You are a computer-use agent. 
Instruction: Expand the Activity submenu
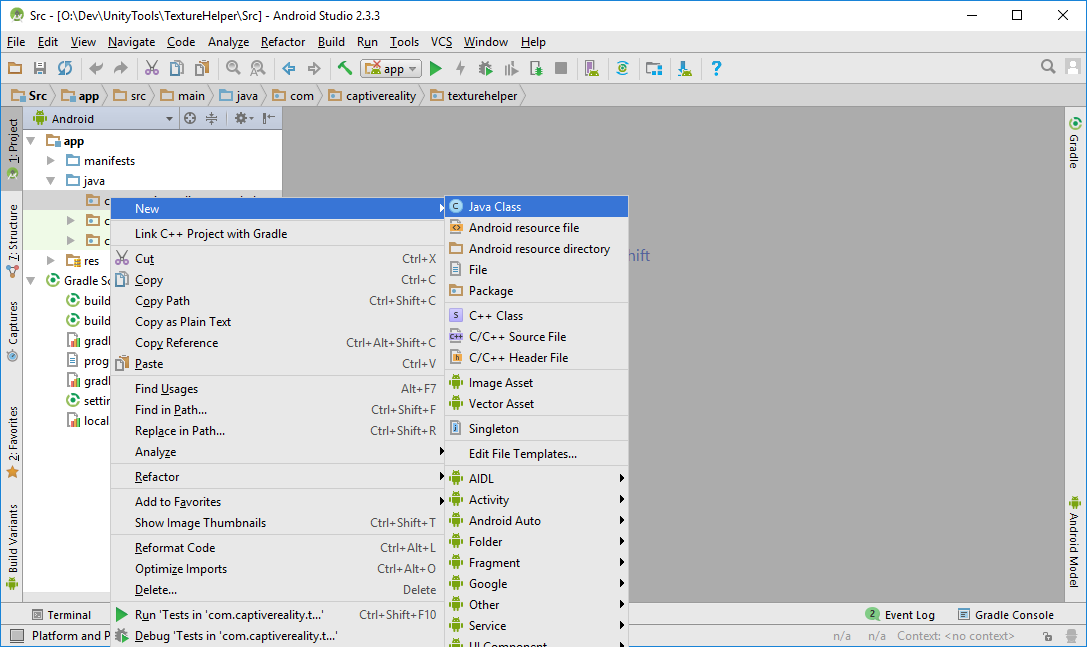537,500
